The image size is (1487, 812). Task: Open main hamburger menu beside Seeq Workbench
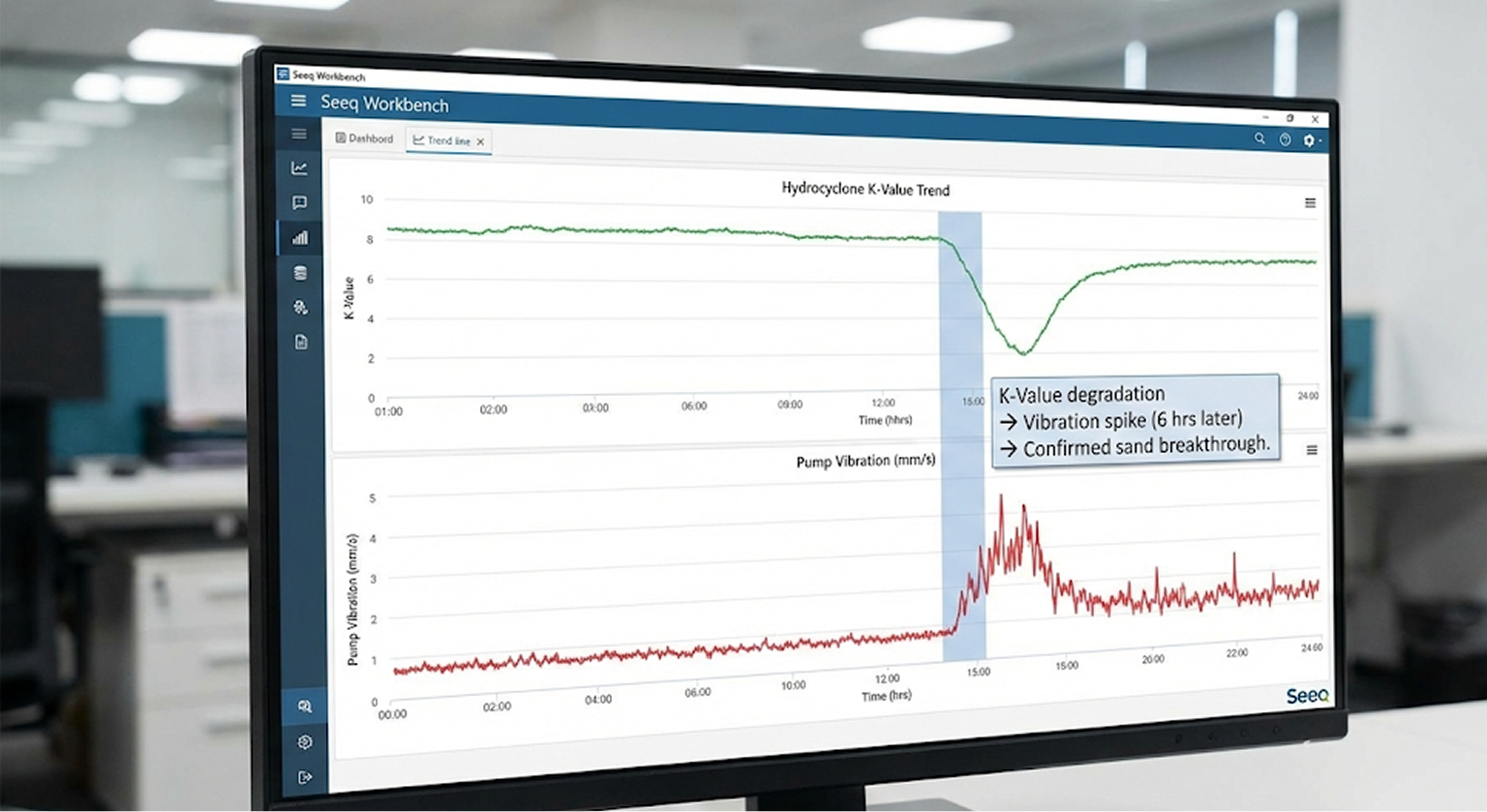point(298,101)
